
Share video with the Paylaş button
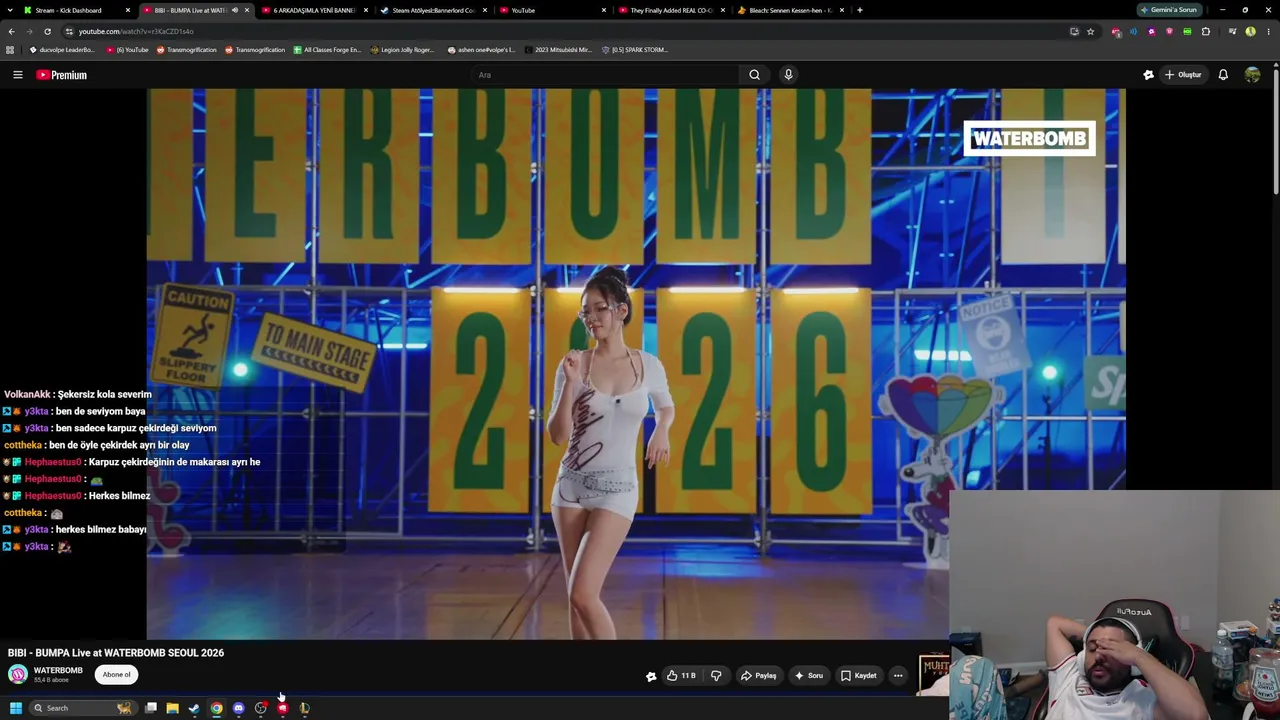click(x=758, y=676)
